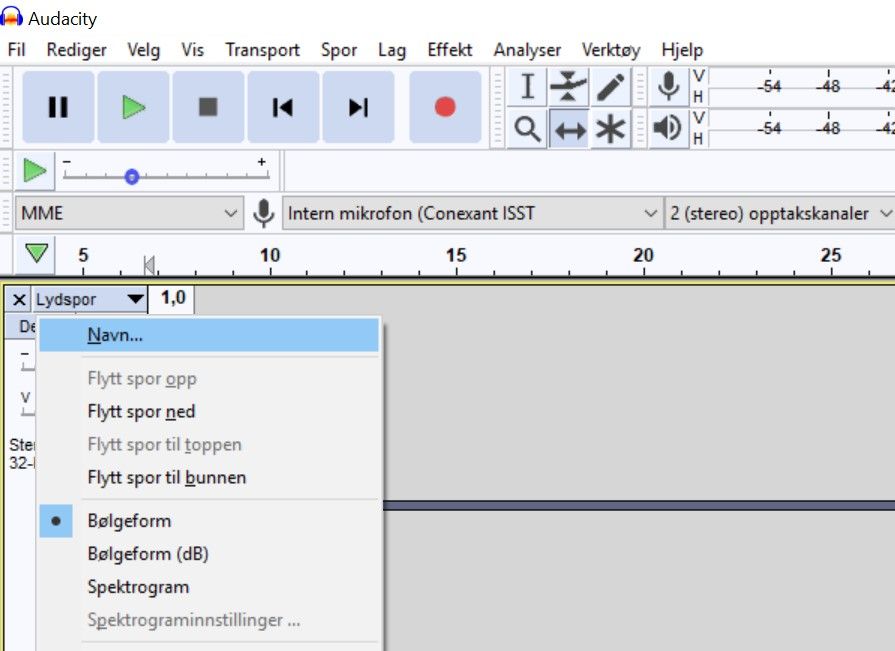Click the recording meter microphone icon
This screenshot has width=895, height=651.
click(x=667, y=87)
